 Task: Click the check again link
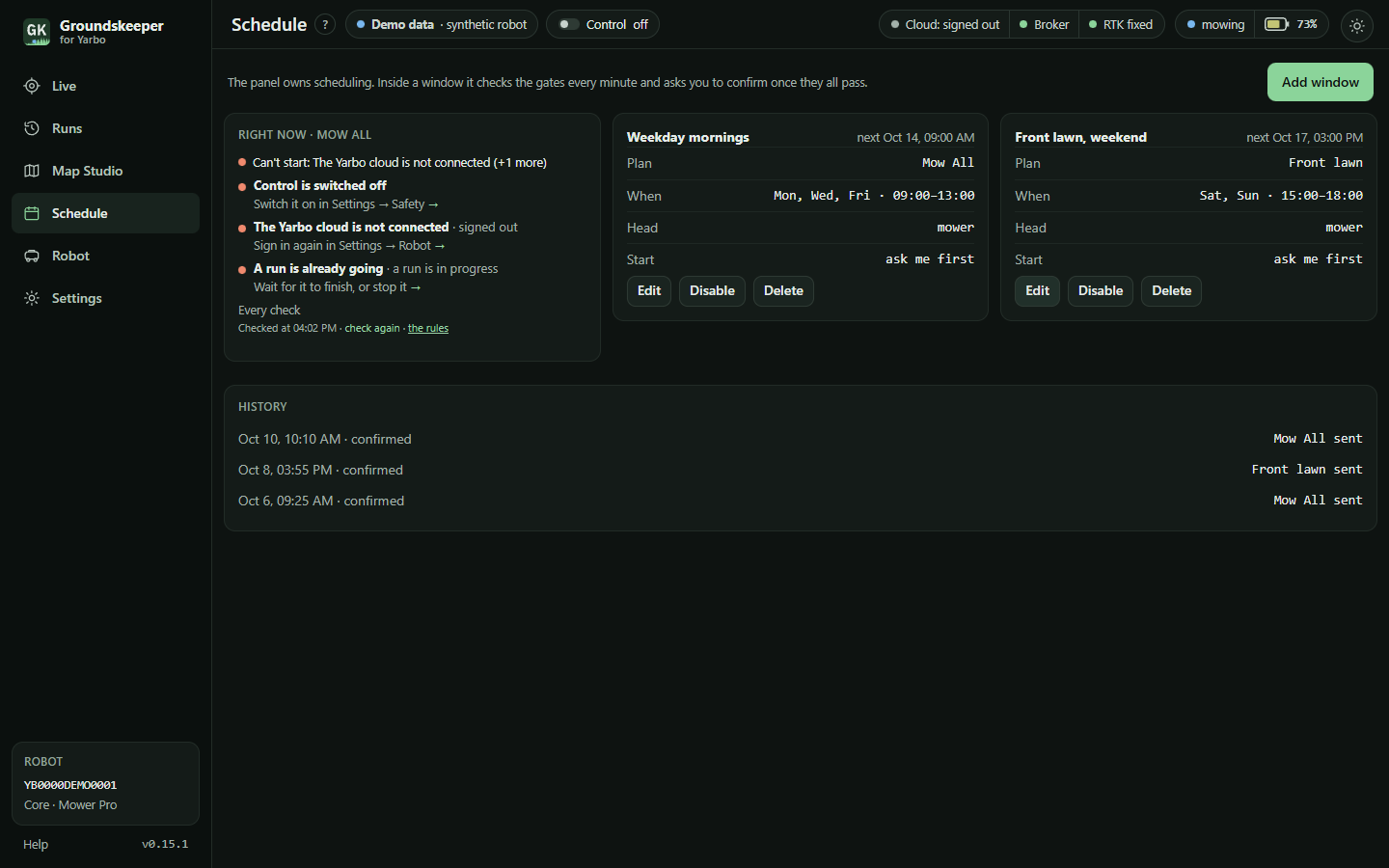[372, 329]
